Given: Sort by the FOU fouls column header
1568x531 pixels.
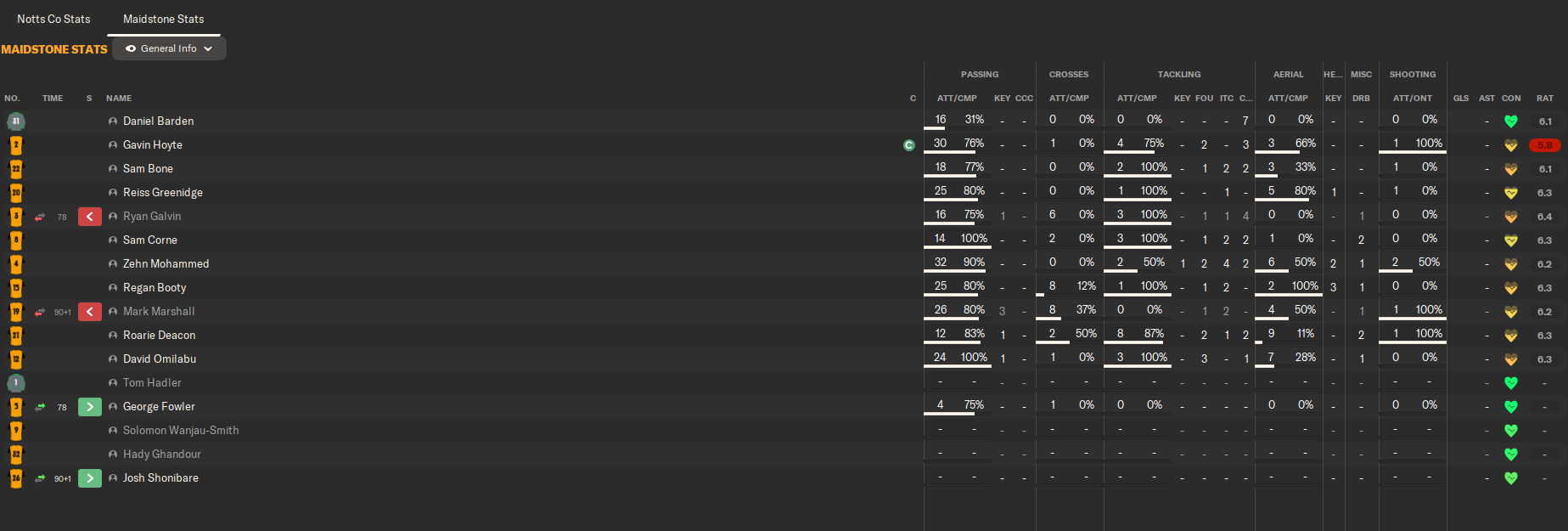Looking at the screenshot, I should click(x=1204, y=99).
